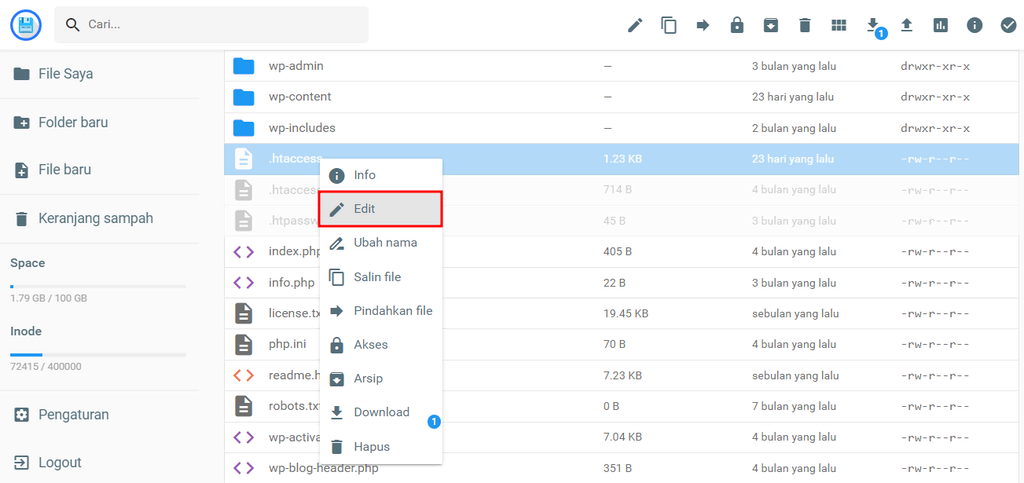Click the code icon beside index.php
This screenshot has width=1024, height=483.
pyautogui.click(x=244, y=251)
